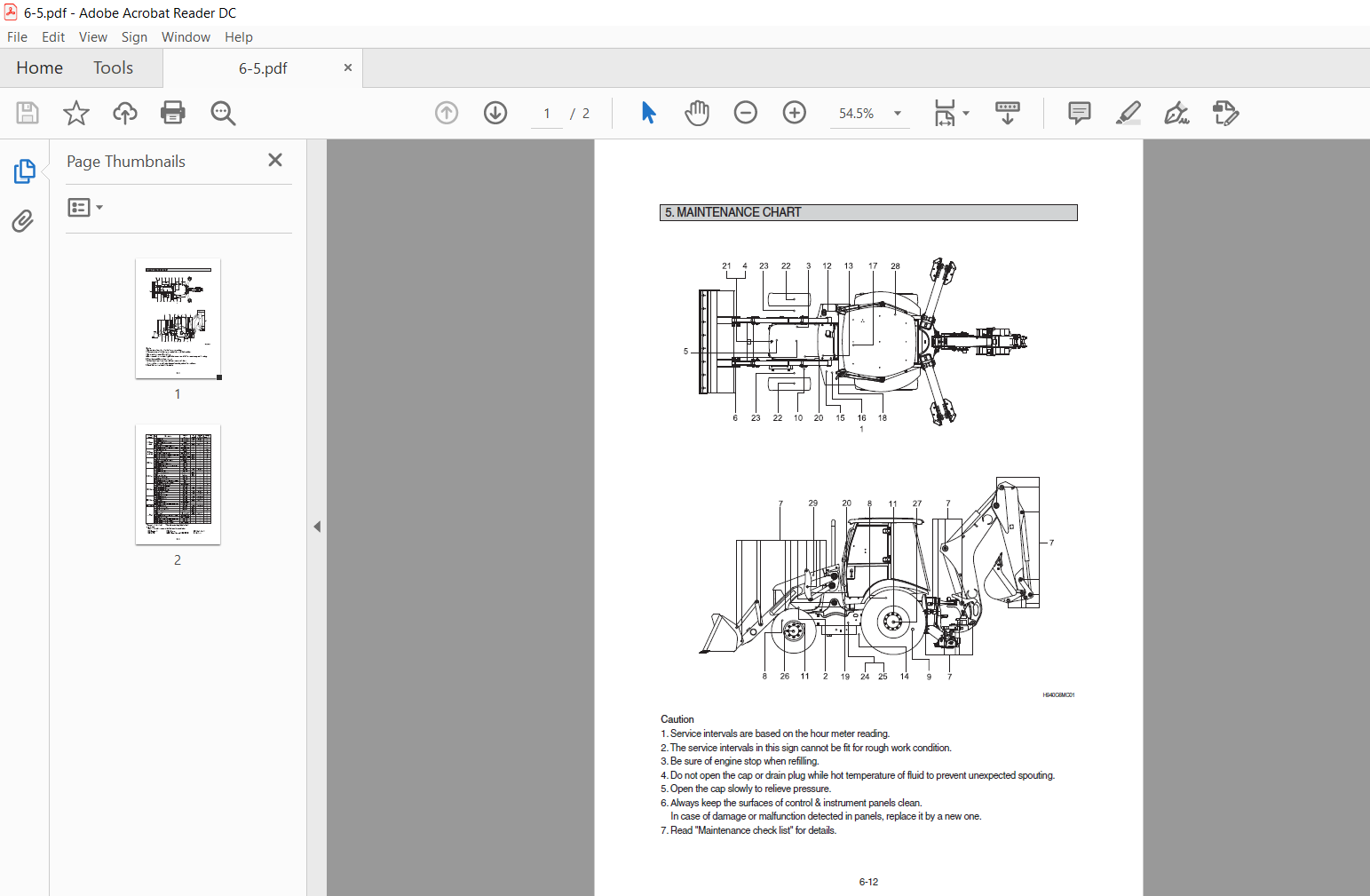Select the Highlight text tool
This screenshot has height=896, width=1370.
(1128, 113)
